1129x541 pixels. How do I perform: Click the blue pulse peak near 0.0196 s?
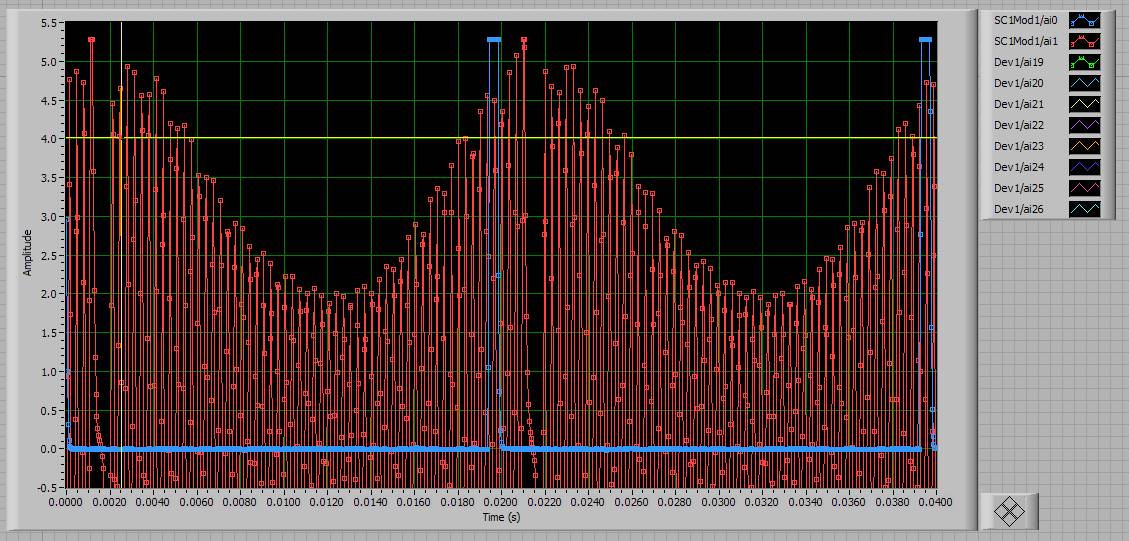[x=493, y=40]
